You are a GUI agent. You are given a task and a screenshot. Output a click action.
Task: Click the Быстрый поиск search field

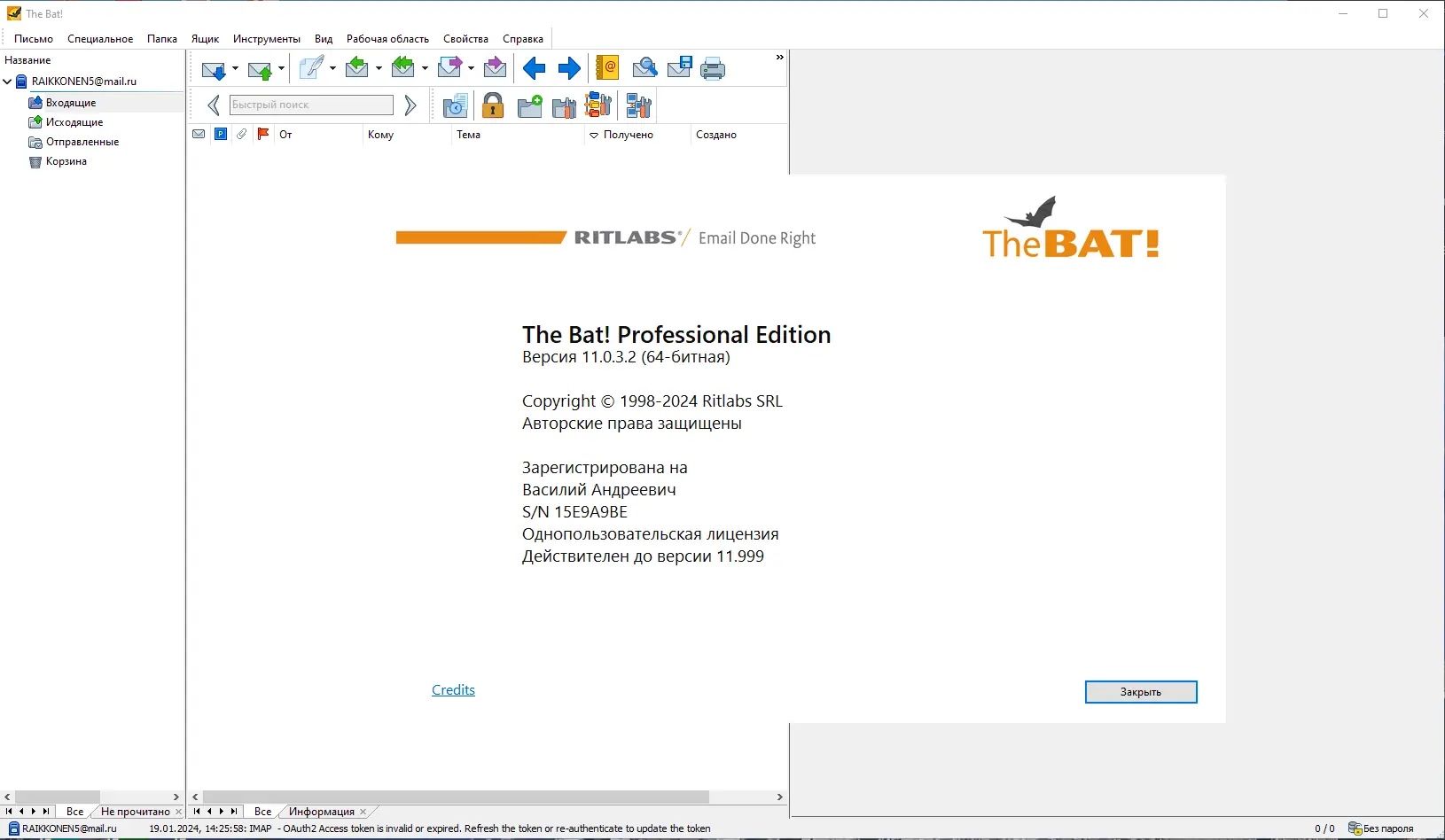point(311,105)
